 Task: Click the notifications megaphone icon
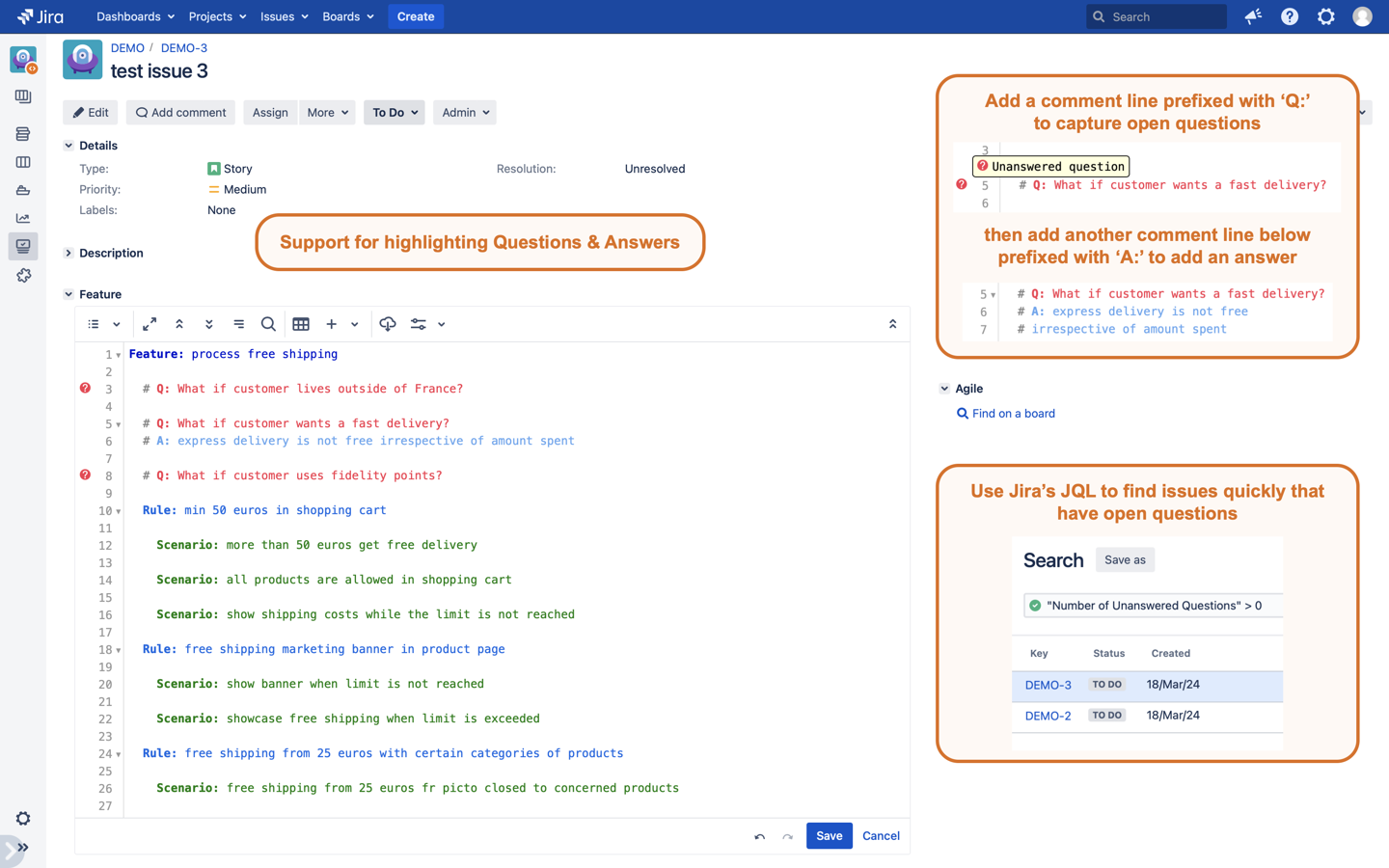point(1253,16)
